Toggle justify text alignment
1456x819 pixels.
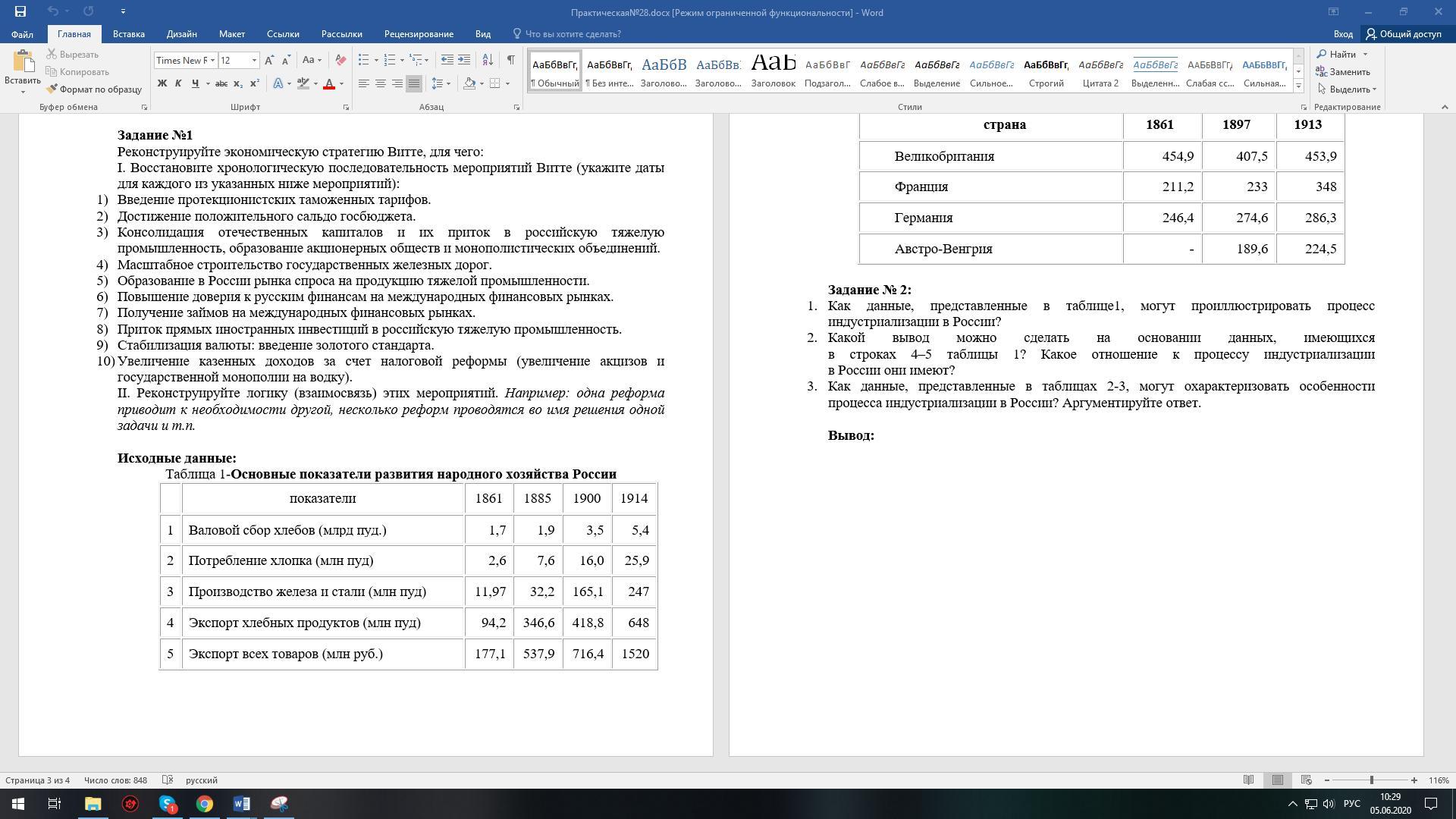(x=413, y=83)
